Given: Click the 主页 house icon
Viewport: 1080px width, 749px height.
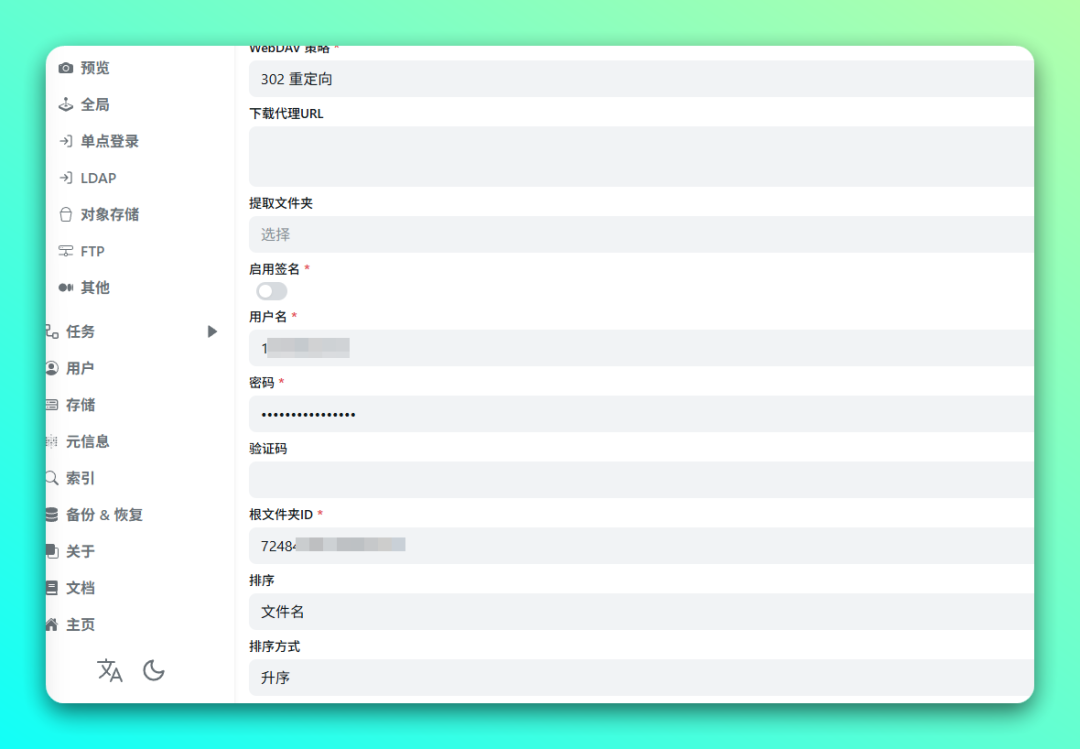Looking at the screenshot, I should click(52, 624).
